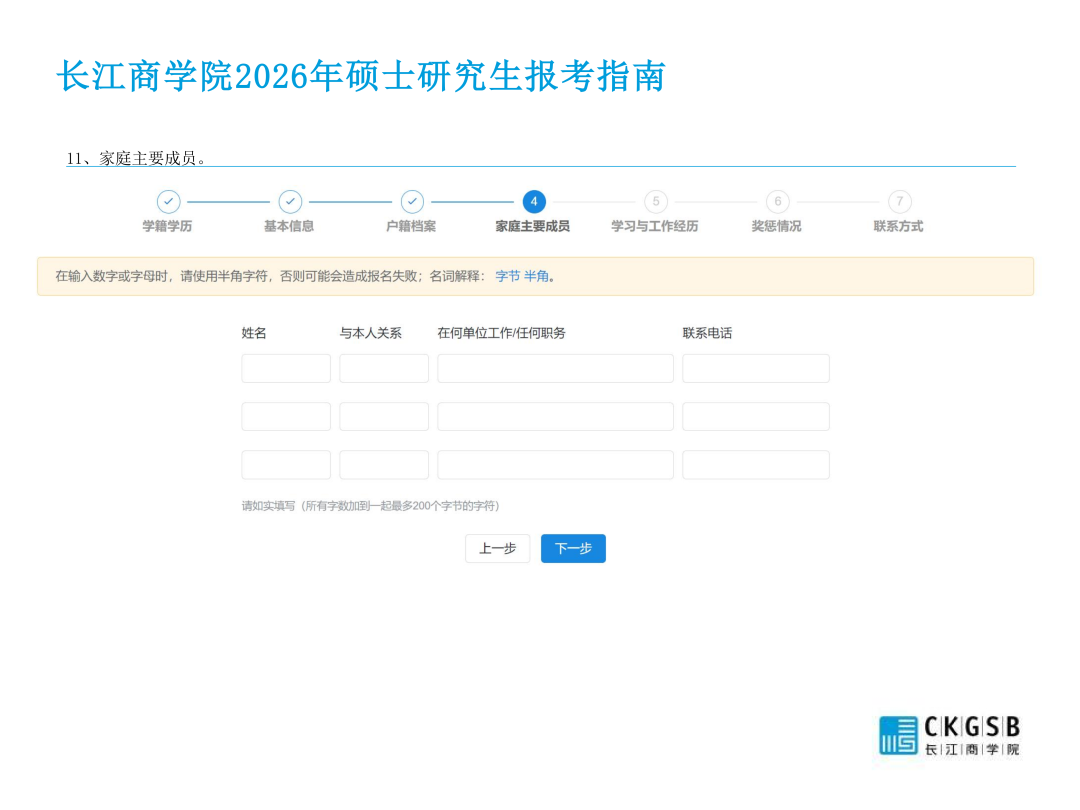Click first row 在何单位工作/任何职务 input
Image resolution: width=1080 pixels, height=810 pixels.
tap(555, 368)
